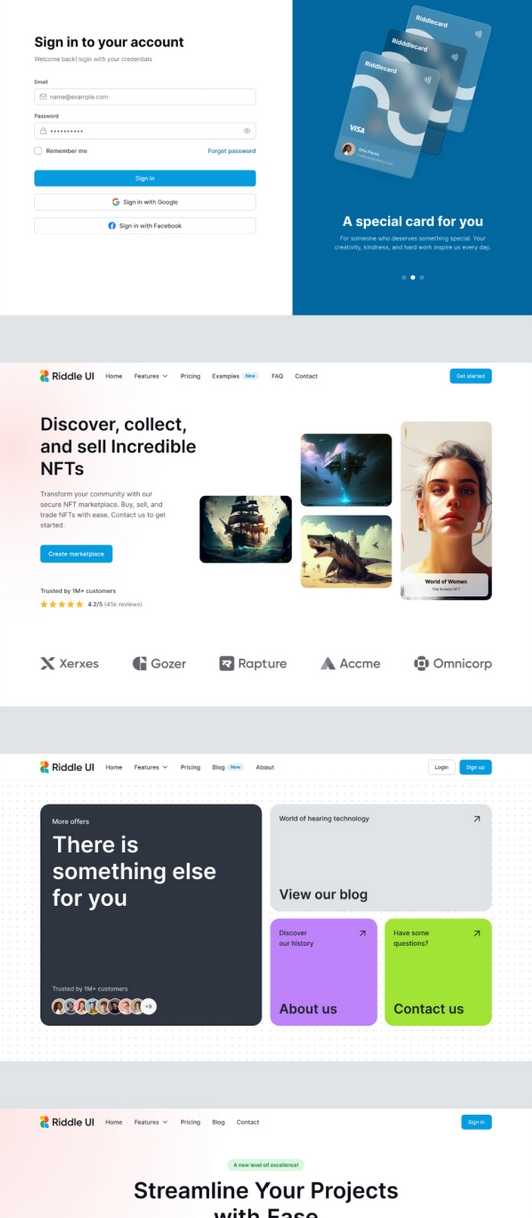
Task: Click the Rapture brand logo
Action: [253, 663]
